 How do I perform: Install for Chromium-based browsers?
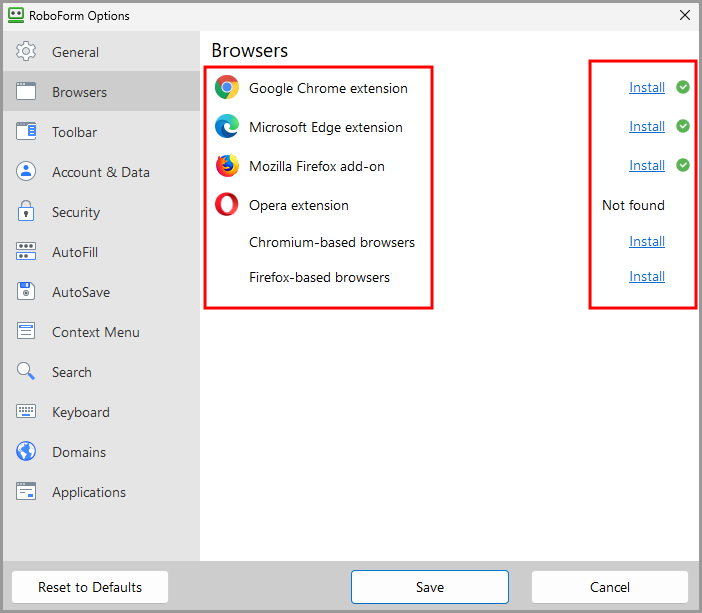pos(646,241)
